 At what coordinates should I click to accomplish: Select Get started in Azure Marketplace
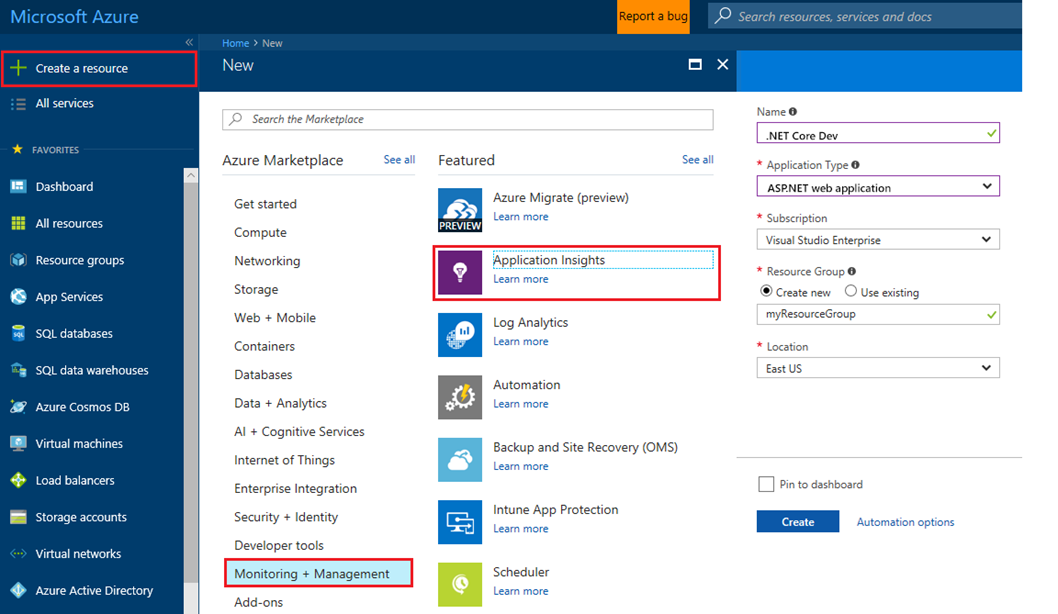265,204
